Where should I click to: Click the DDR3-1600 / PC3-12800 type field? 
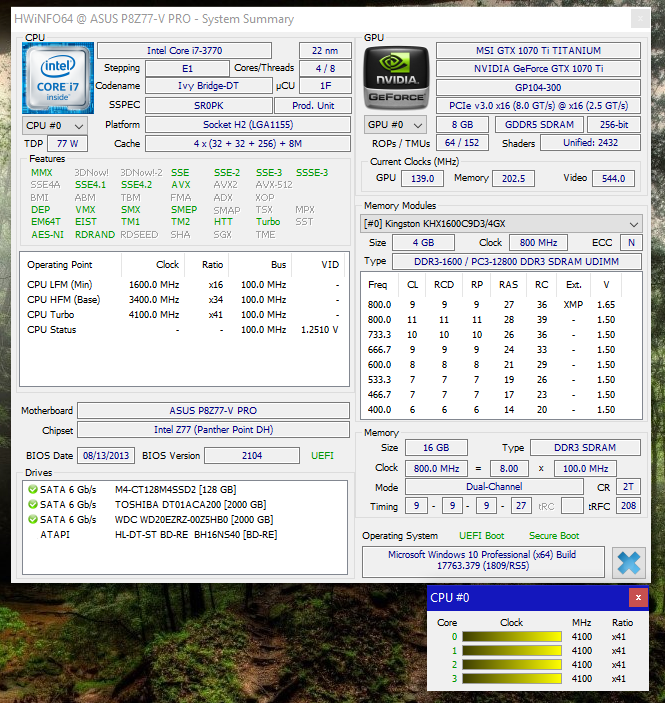517,261
